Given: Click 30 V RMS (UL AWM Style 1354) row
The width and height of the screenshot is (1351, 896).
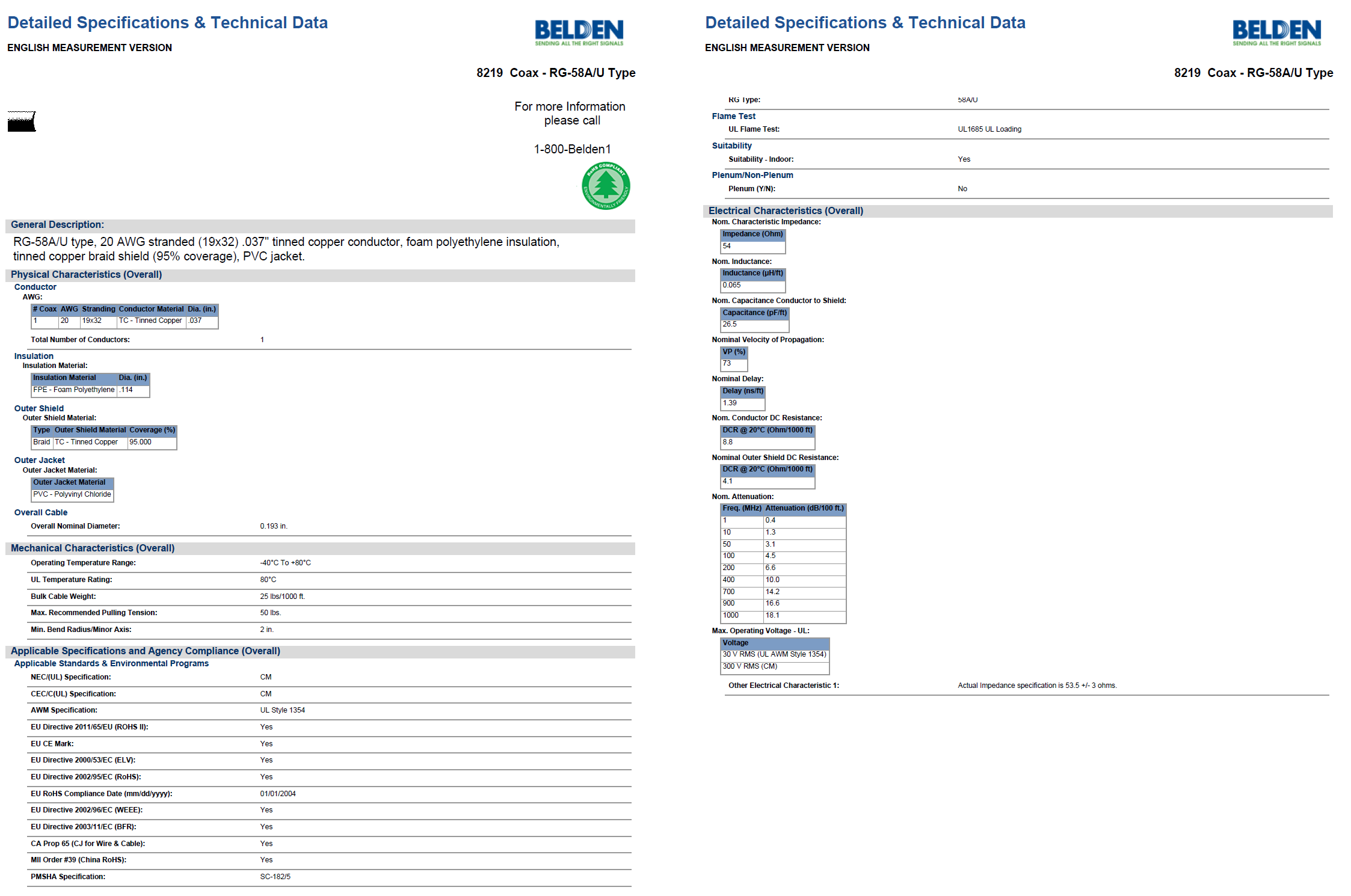Looking at the screenshot, I should coord(775,655).
